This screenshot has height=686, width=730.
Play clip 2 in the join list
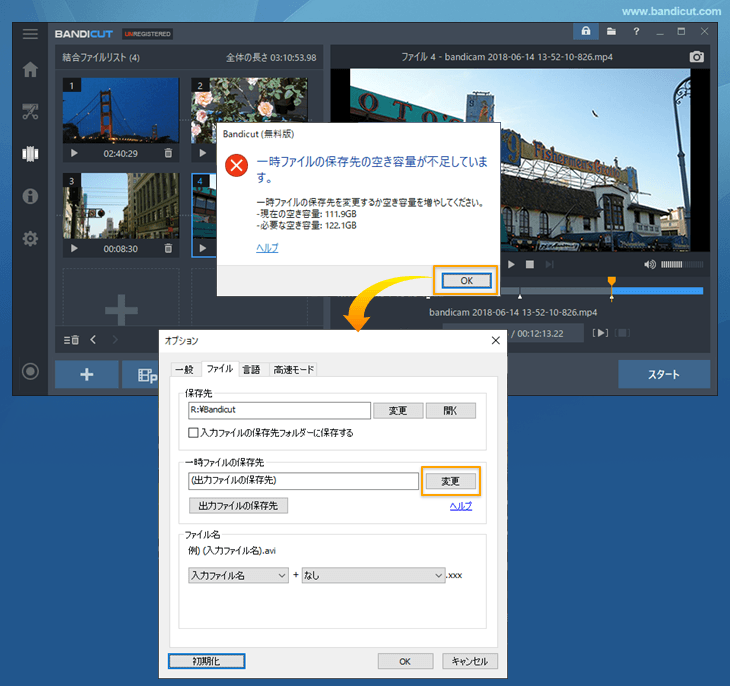point(203,153)
